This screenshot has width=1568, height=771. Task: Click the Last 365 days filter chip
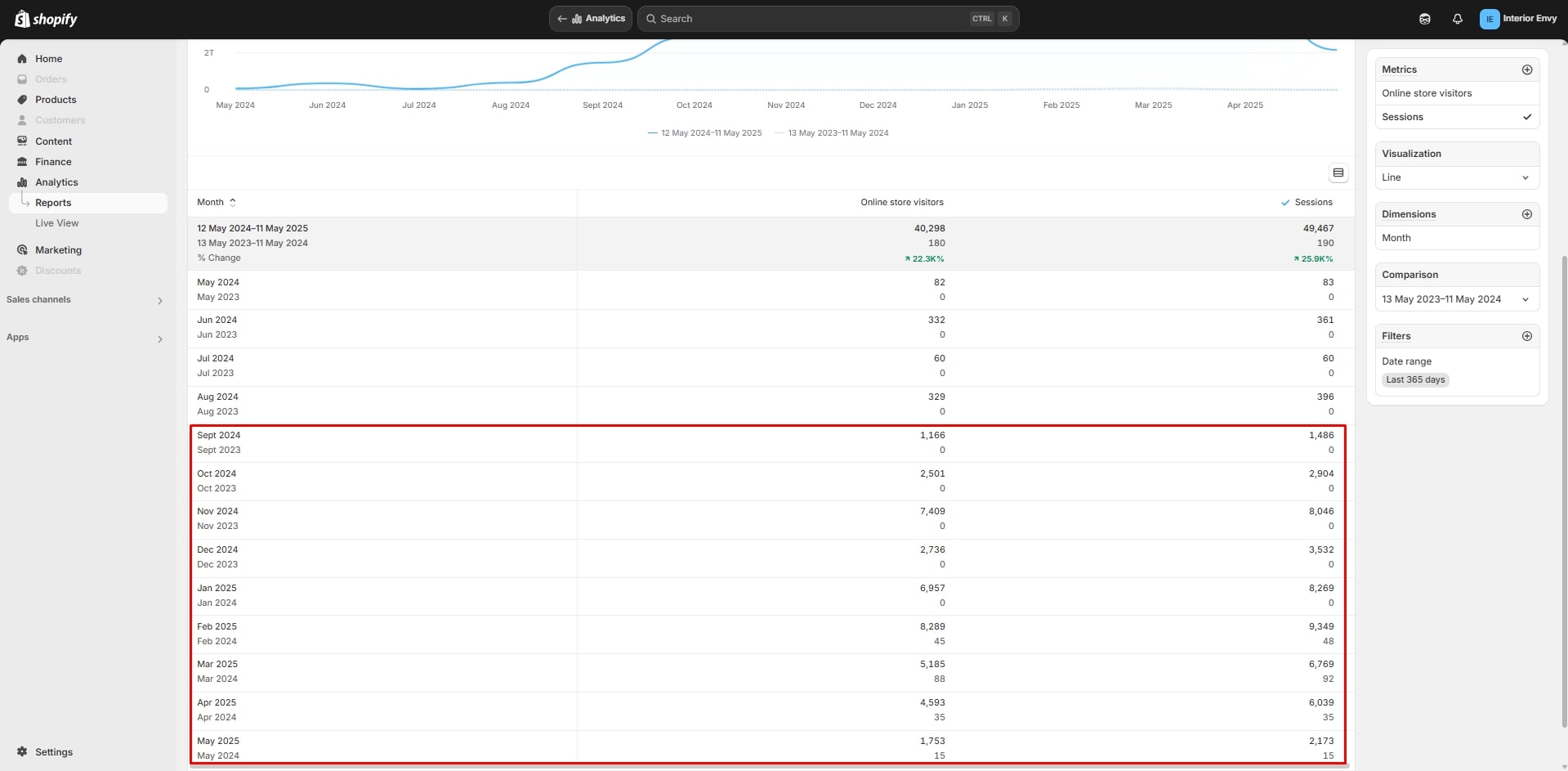[x=1415, y=379]
